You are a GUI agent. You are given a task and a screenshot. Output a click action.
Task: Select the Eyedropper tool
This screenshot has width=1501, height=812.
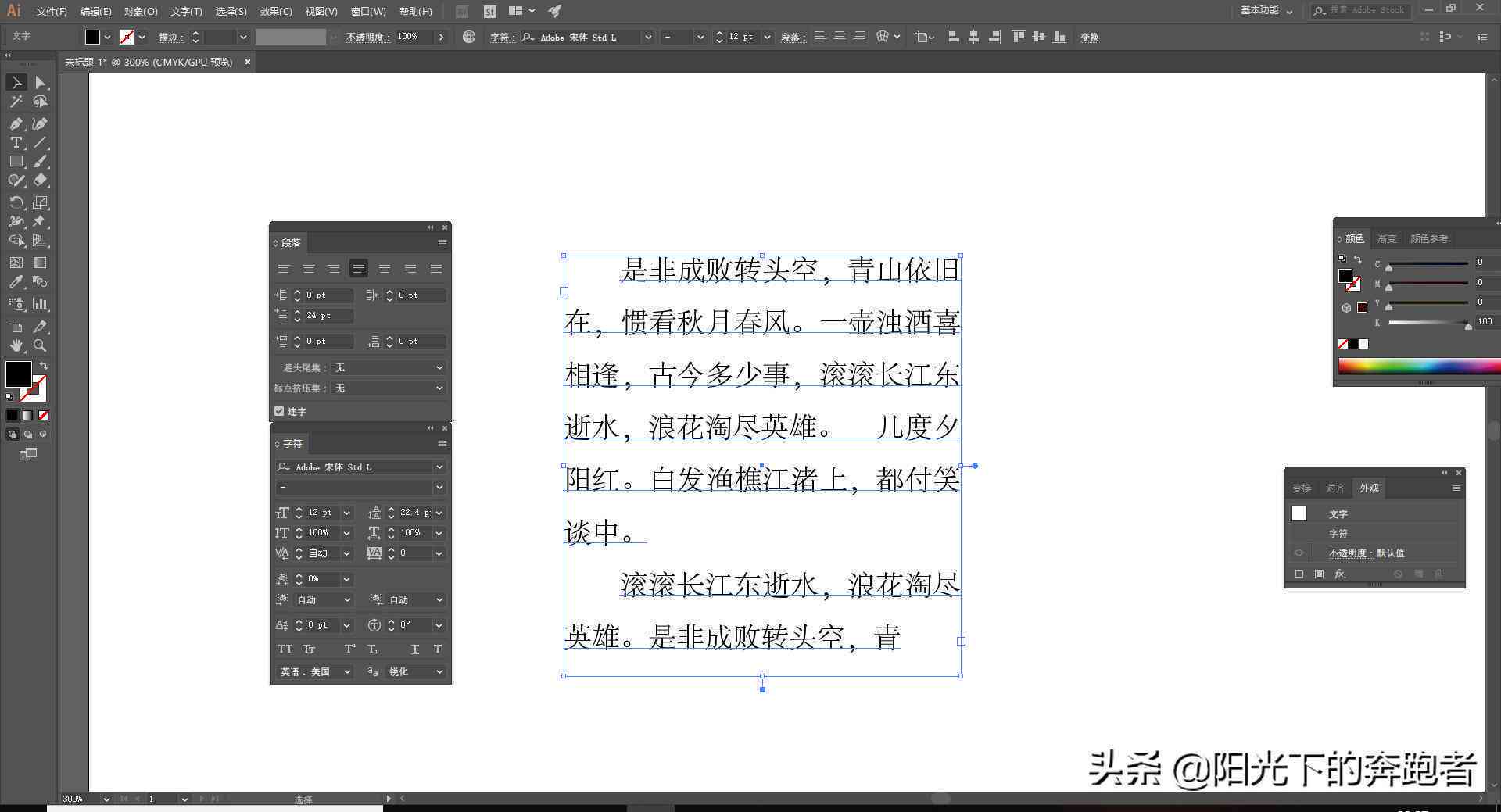[16, 282]
